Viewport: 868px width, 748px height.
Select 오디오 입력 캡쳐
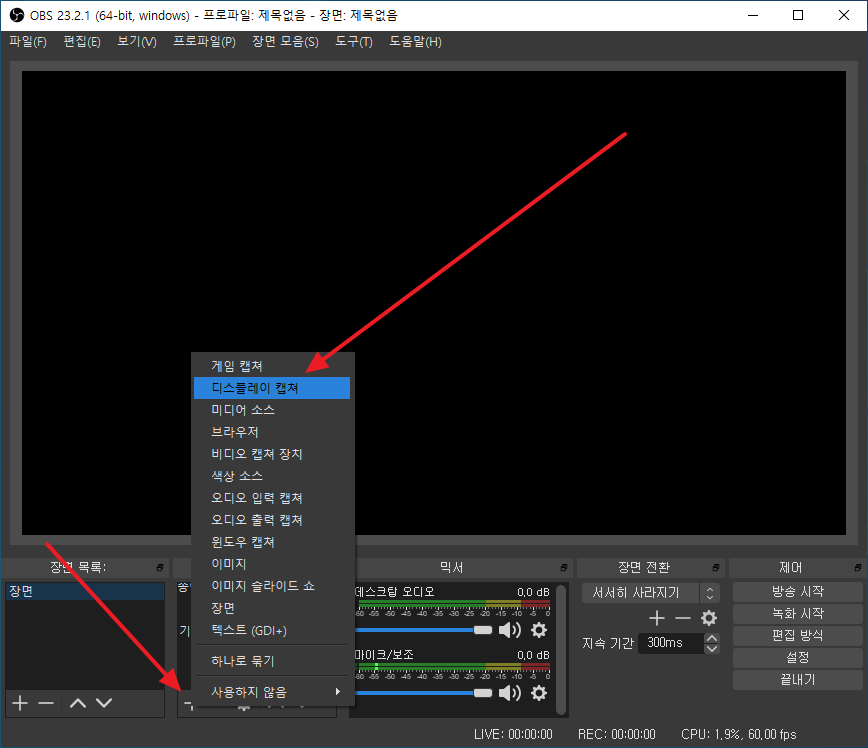coord(272,498)
